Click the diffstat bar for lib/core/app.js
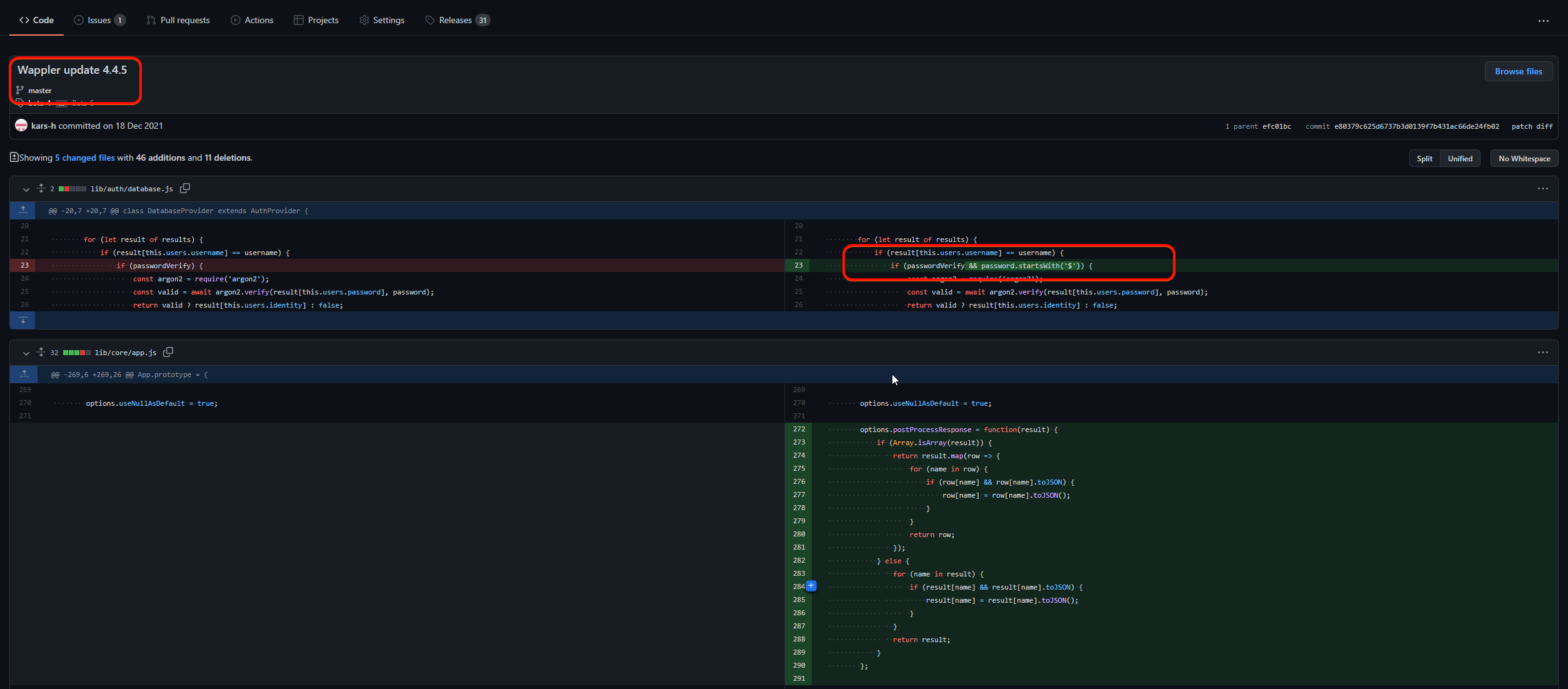Image resolution: width=1568 pixels, height=689 pixels. 76,353
